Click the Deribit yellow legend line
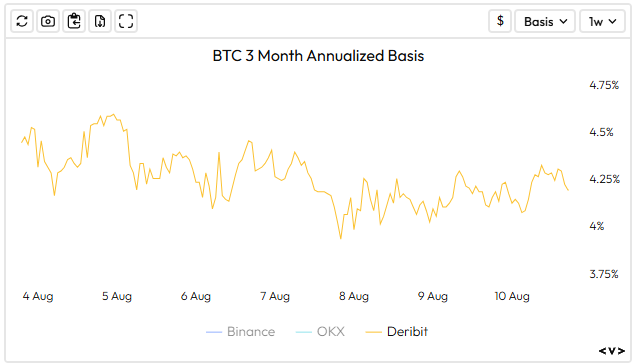Viewport: 633px width, 364px height. 373,332
